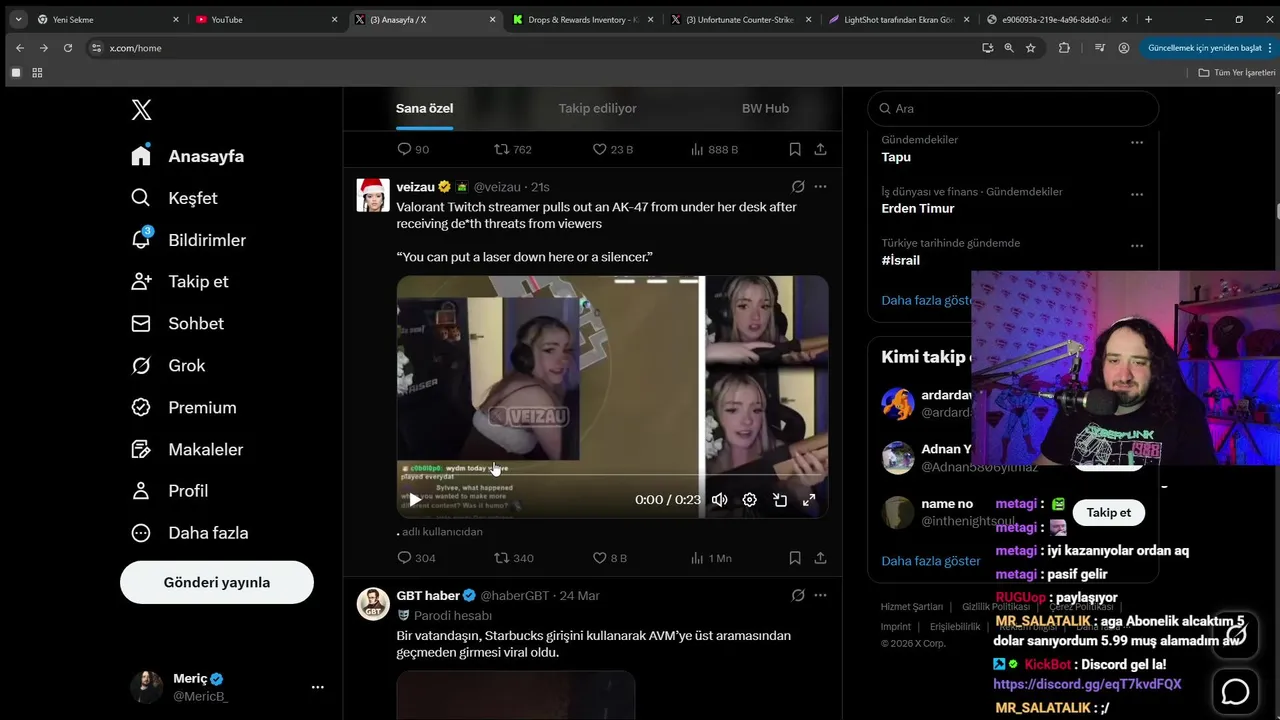This screenshot has height=720, width=1280.
Task: Click the Gönderi yayınla button
Action: click(x=217, y=582)
